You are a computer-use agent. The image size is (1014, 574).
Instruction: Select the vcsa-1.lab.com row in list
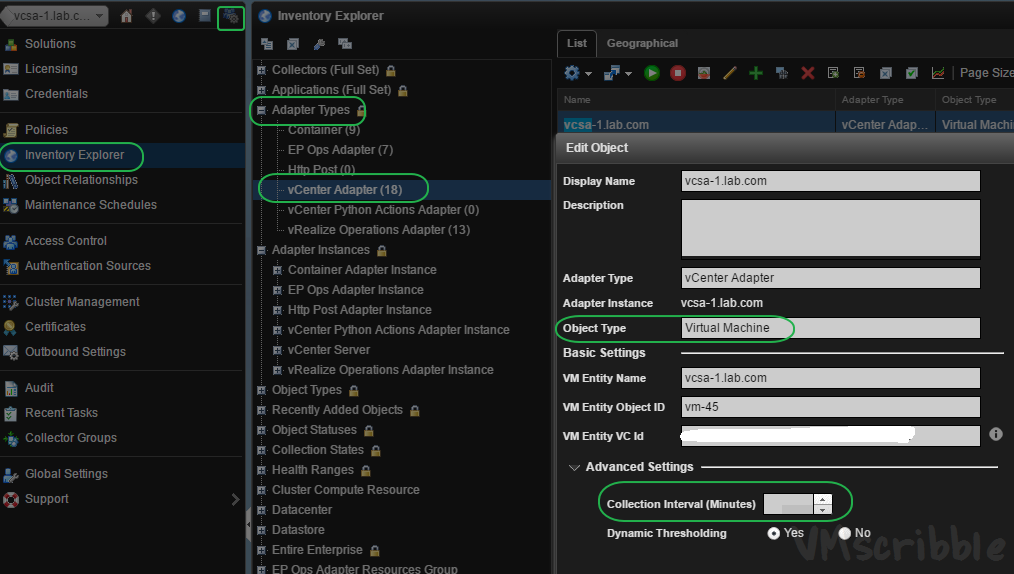785,124
